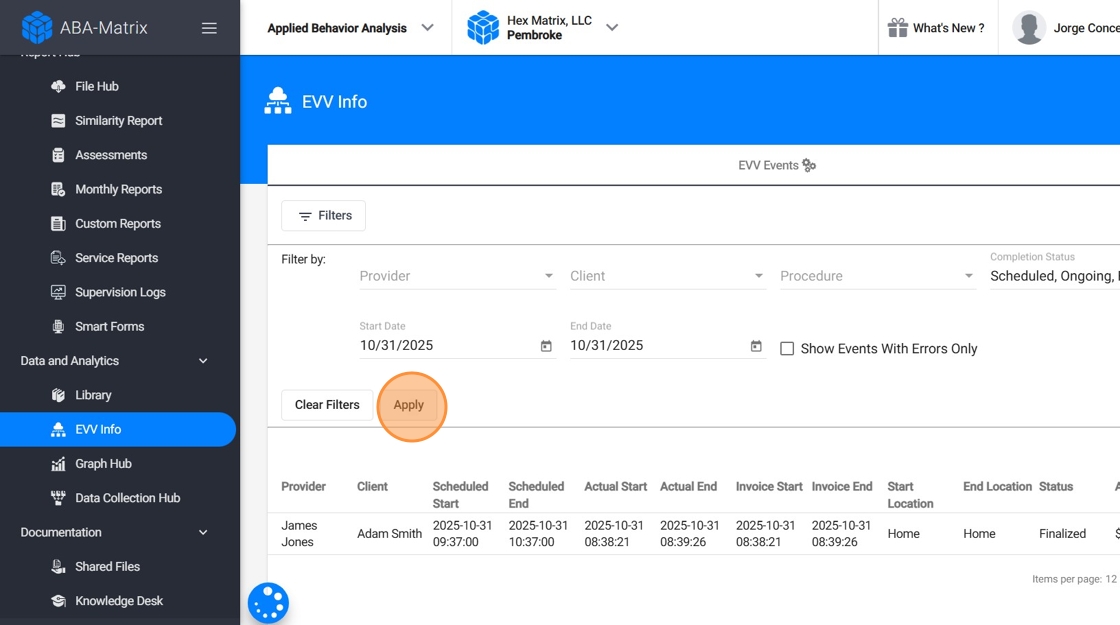This screenshot has height=625, width=1120.
Task: Click the Hex Matrix cube logo
Action: click(483, 28)
